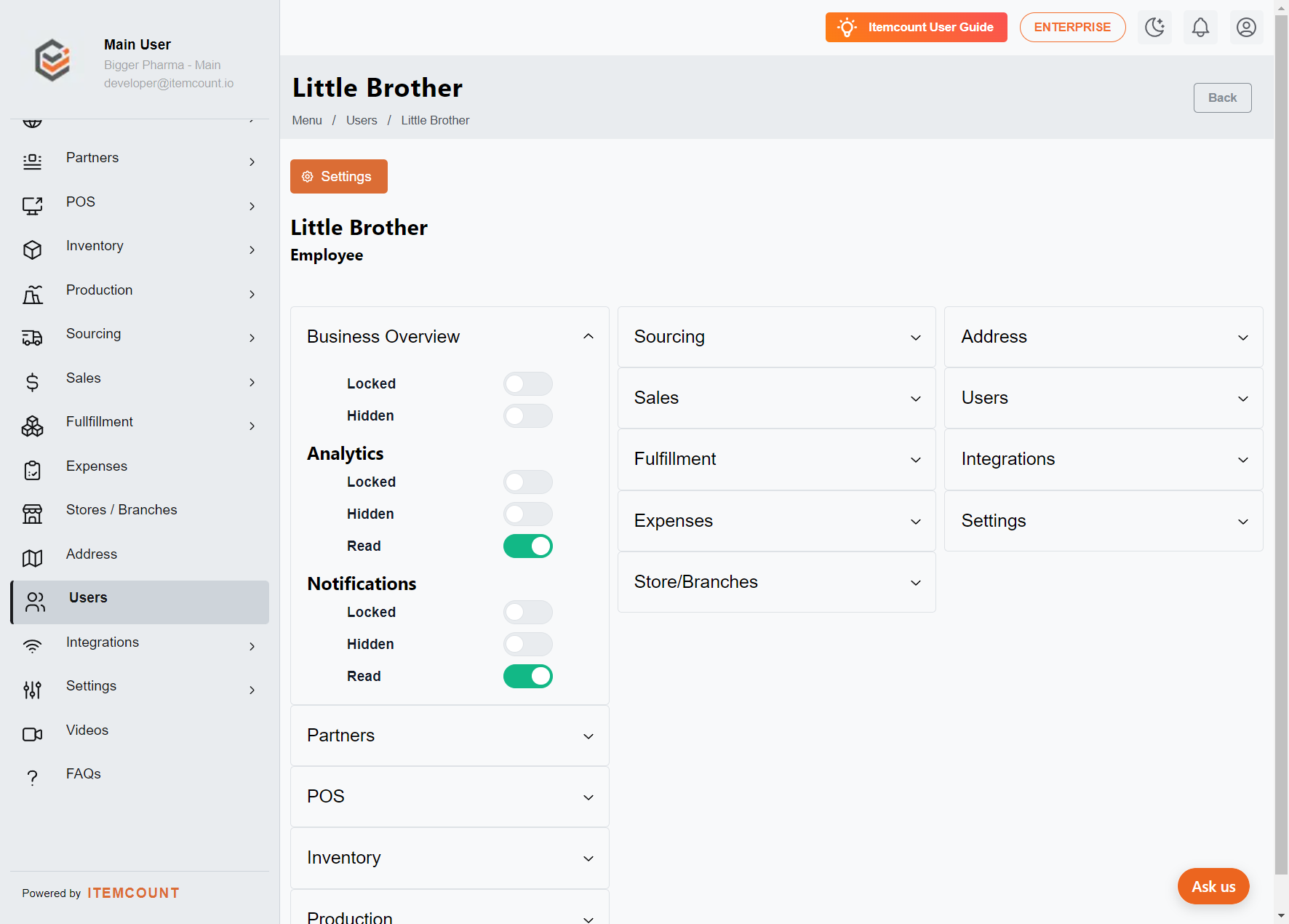
Task: Click the orange Settings button
Action: (x=339, y=177)
